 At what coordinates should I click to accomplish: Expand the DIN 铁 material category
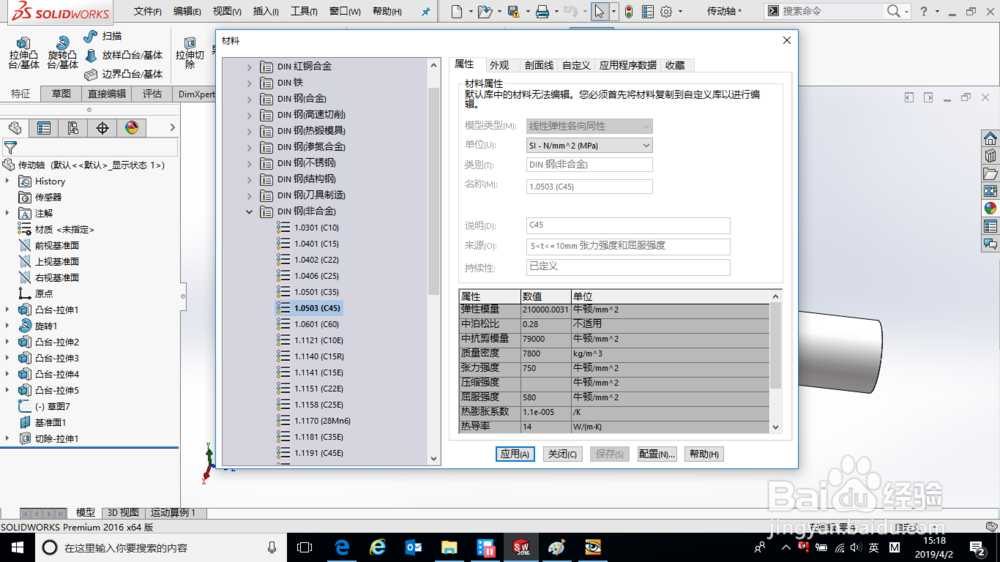(249, 83)
